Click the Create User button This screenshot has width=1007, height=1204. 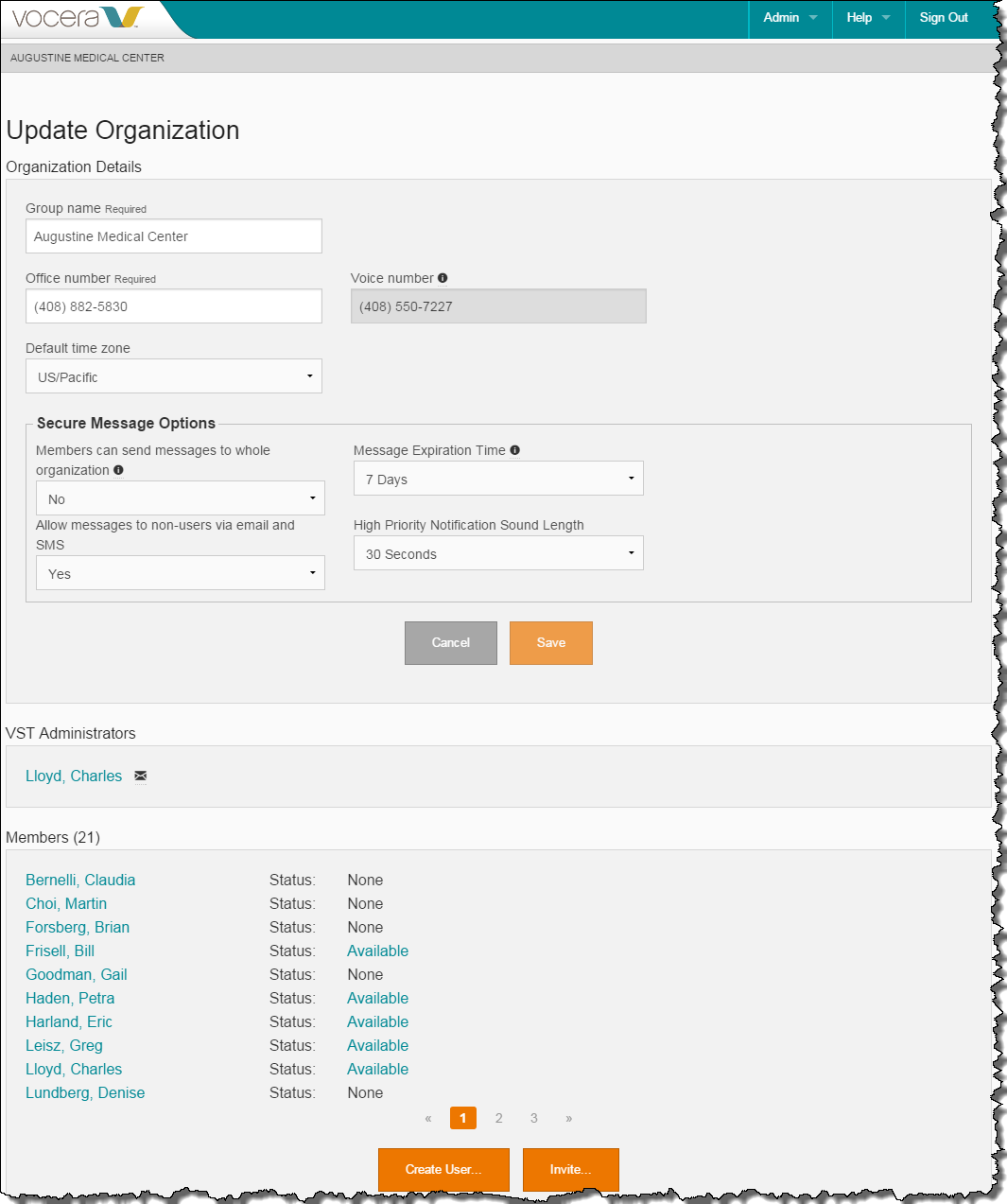(443, 1169)
